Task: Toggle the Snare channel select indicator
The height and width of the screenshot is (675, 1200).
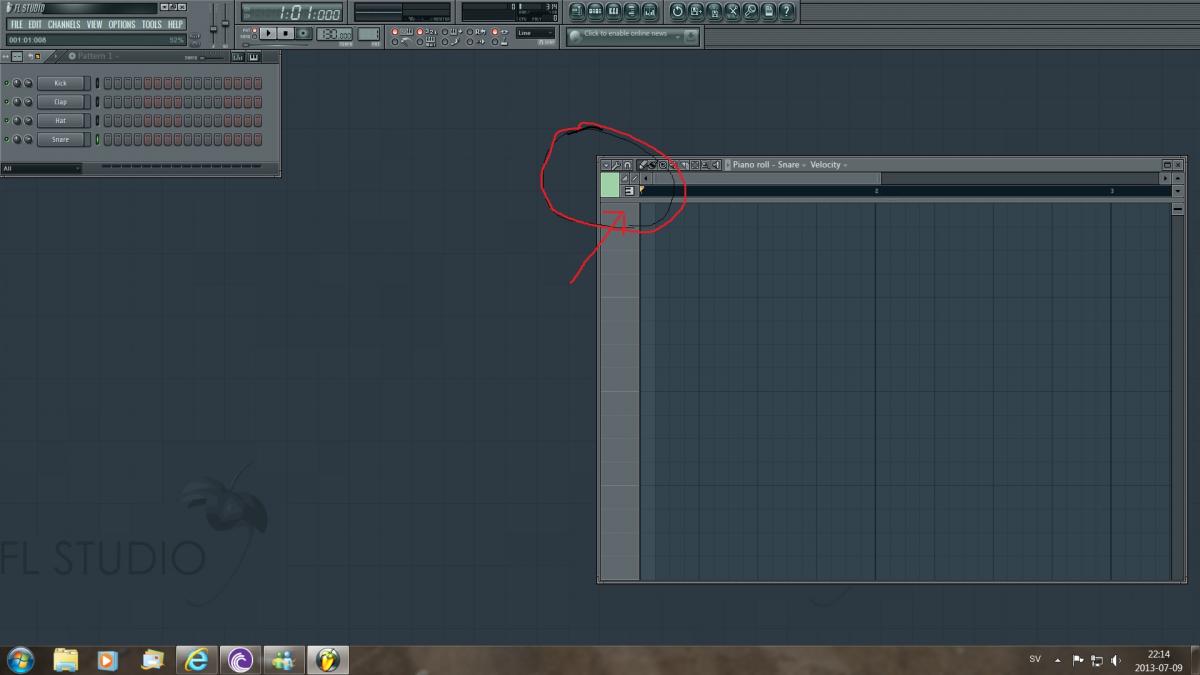Action: [x=97, y=139]
